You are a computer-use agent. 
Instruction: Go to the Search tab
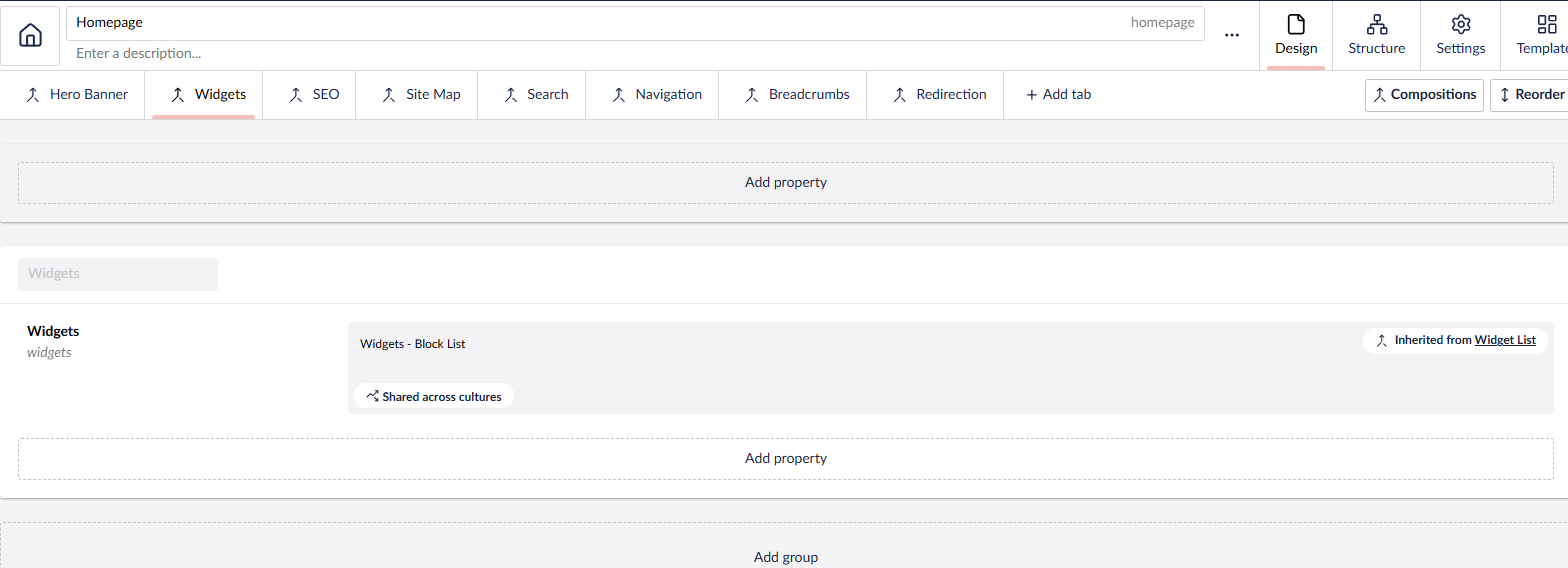point(535,95)
